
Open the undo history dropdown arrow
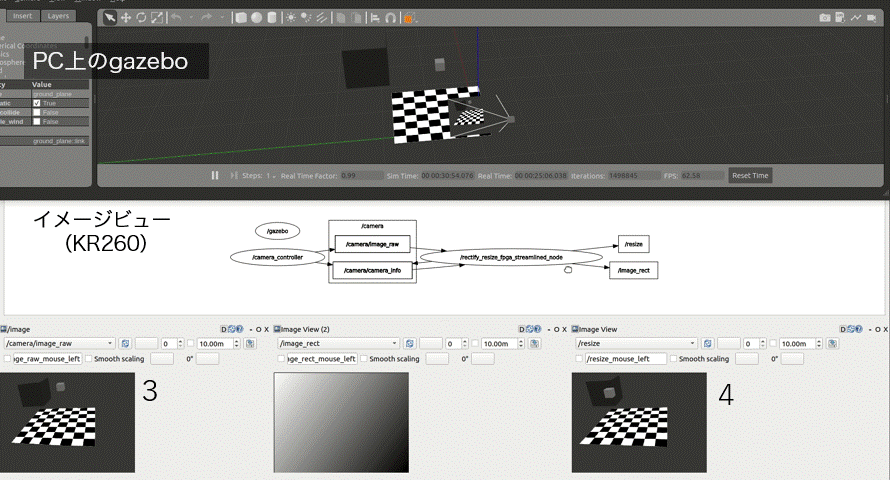(x=190, y=18)
